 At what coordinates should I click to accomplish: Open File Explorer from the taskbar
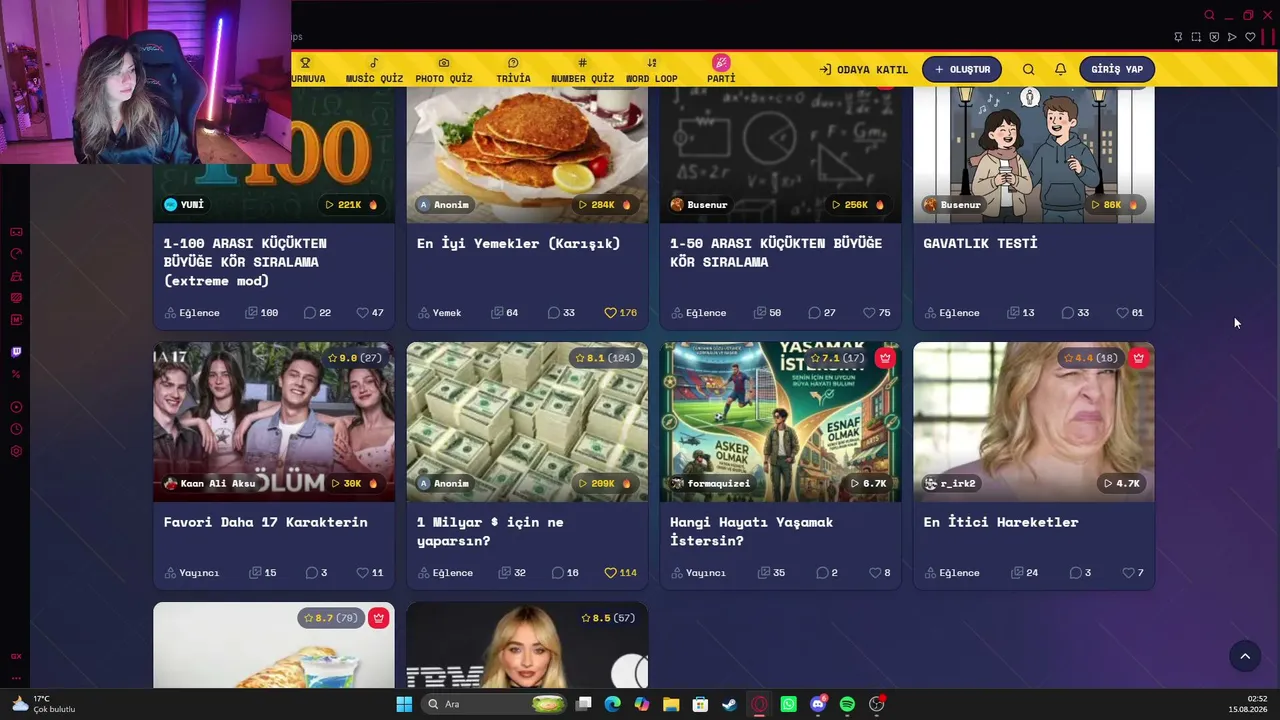pyautogui.click(x=671, y=704)
